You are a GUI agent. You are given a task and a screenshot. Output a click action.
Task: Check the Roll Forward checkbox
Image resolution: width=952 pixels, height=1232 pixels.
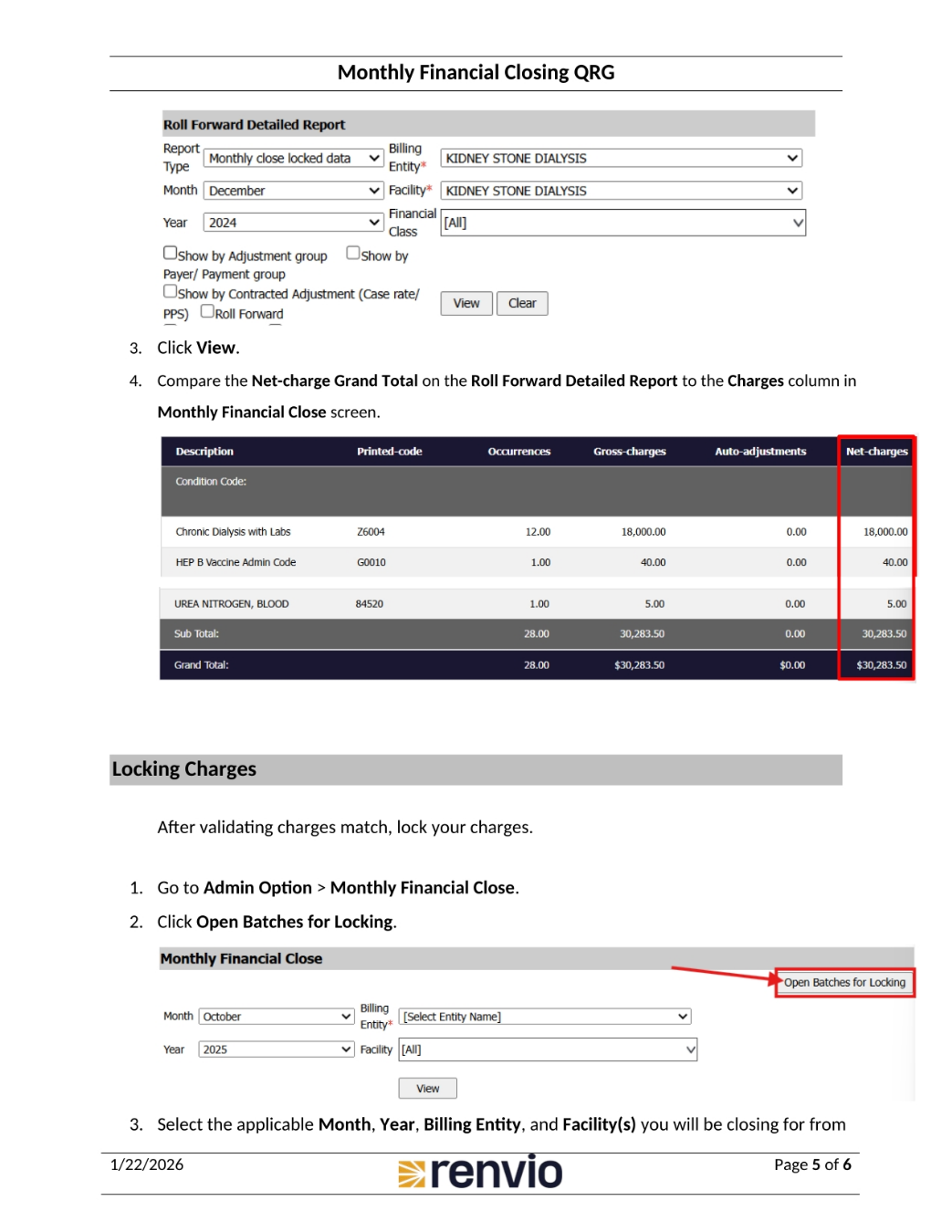tap(207, 311)
